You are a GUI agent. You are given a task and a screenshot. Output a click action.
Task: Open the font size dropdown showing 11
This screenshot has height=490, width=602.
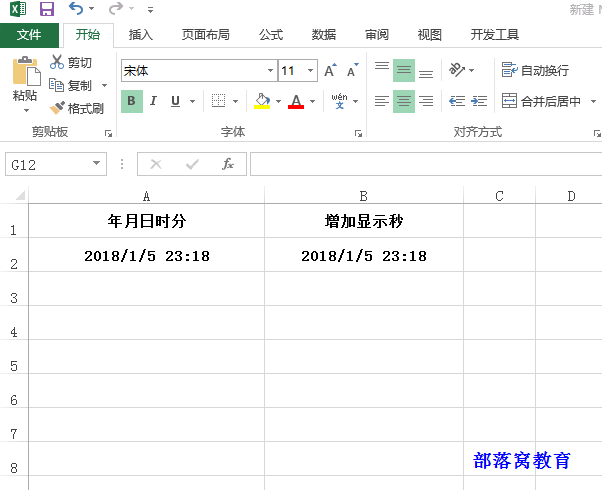pyautogui.click(x=310, y=71)
